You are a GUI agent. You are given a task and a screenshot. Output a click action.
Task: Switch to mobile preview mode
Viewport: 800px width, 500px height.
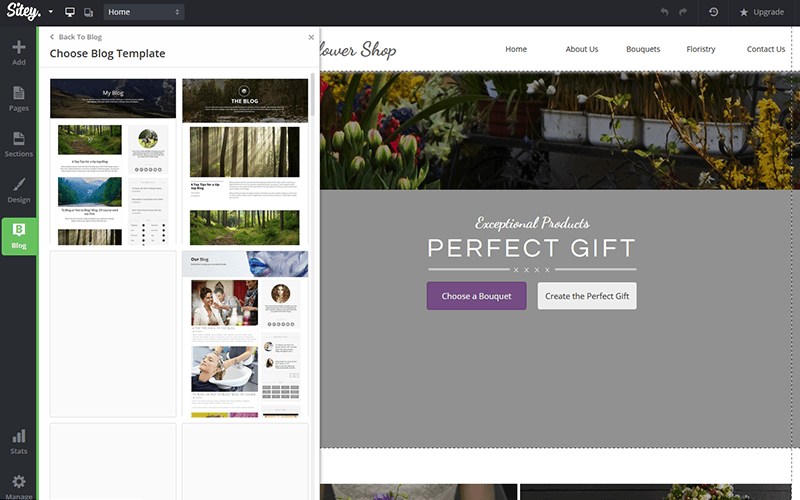pyautogui.click(x=89, y=12)
